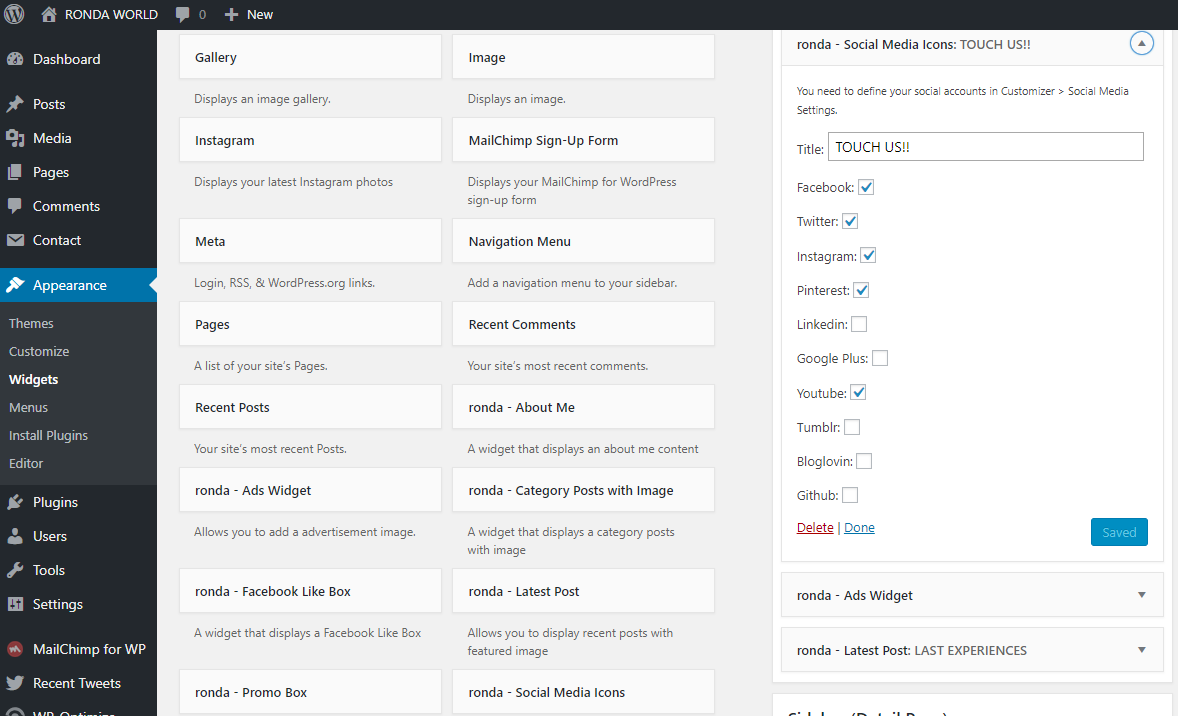The image size is (1178, 716).
Task: Enable the Github checkbox
Action: coord(850,495)
